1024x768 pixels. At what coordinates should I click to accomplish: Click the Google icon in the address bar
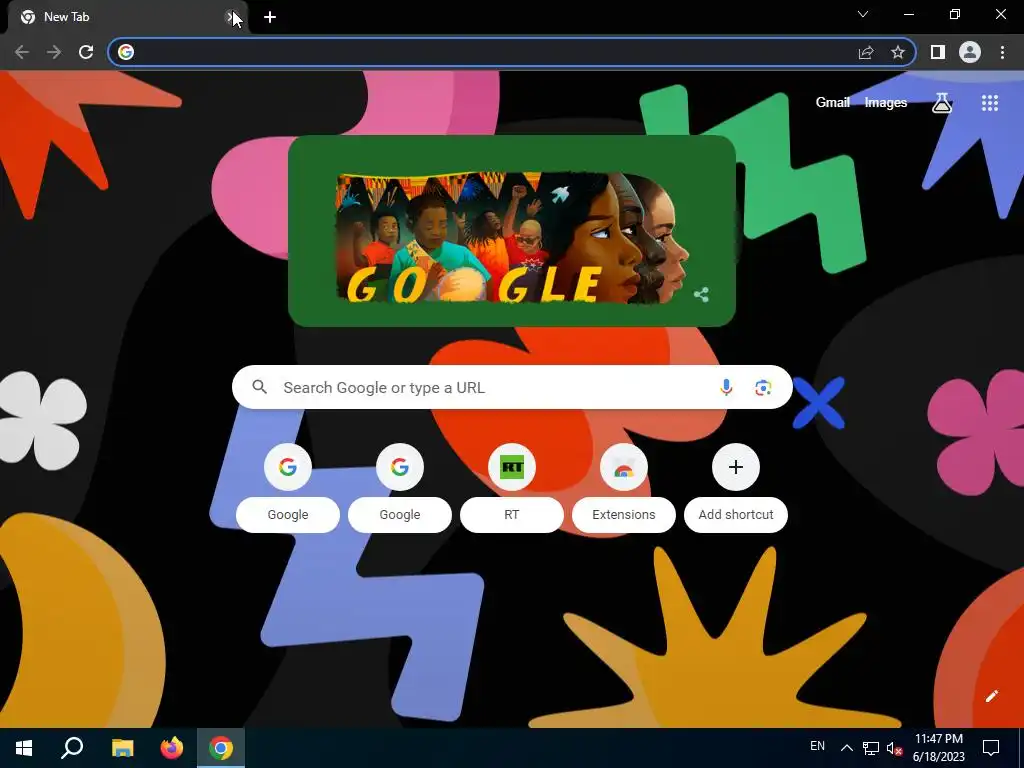pos(126,52)
